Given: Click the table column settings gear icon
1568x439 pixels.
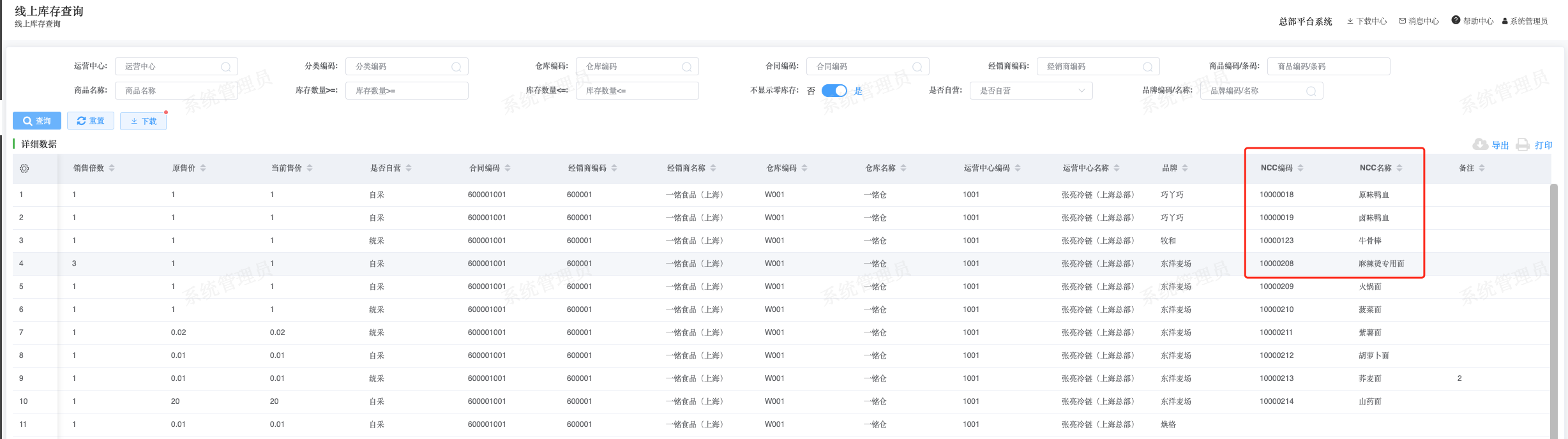Looking at the screenshot, I should click(24, 168).
